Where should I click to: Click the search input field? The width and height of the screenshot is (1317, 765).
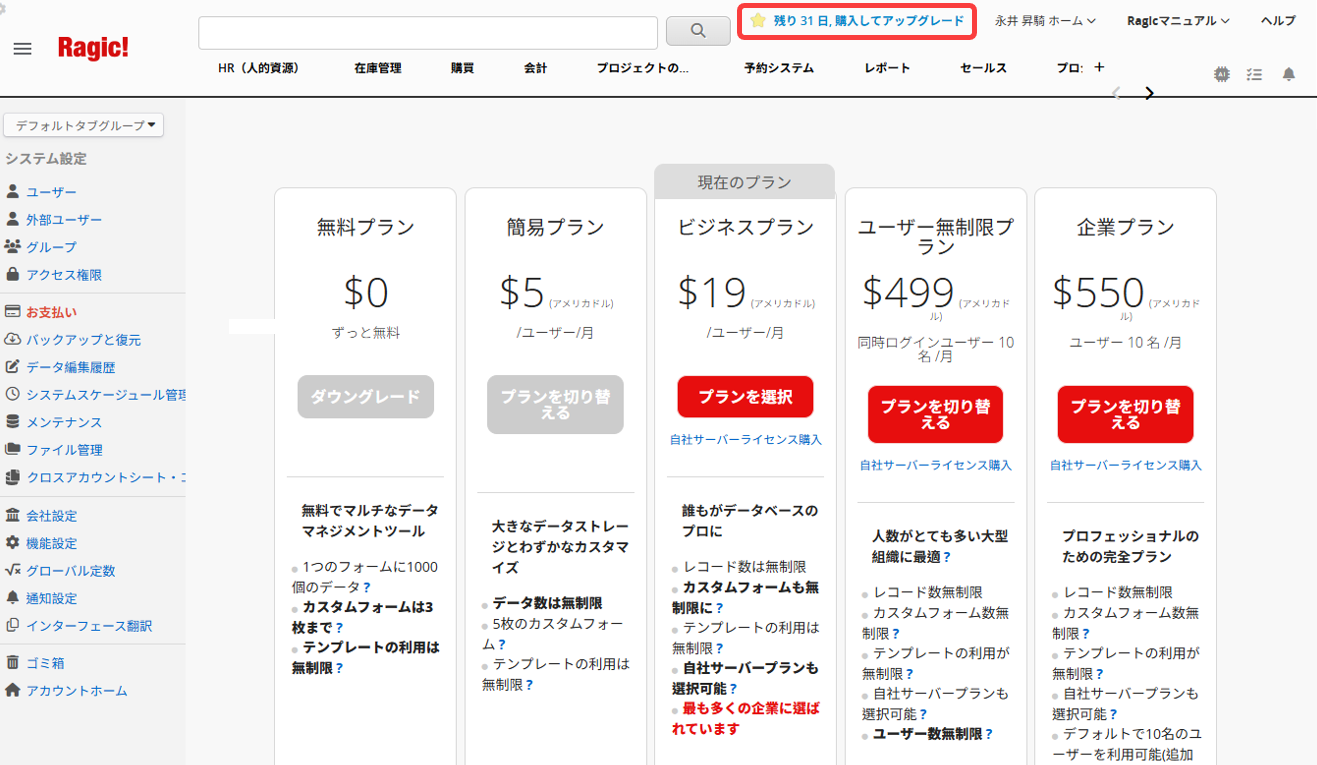coord(428,32)
